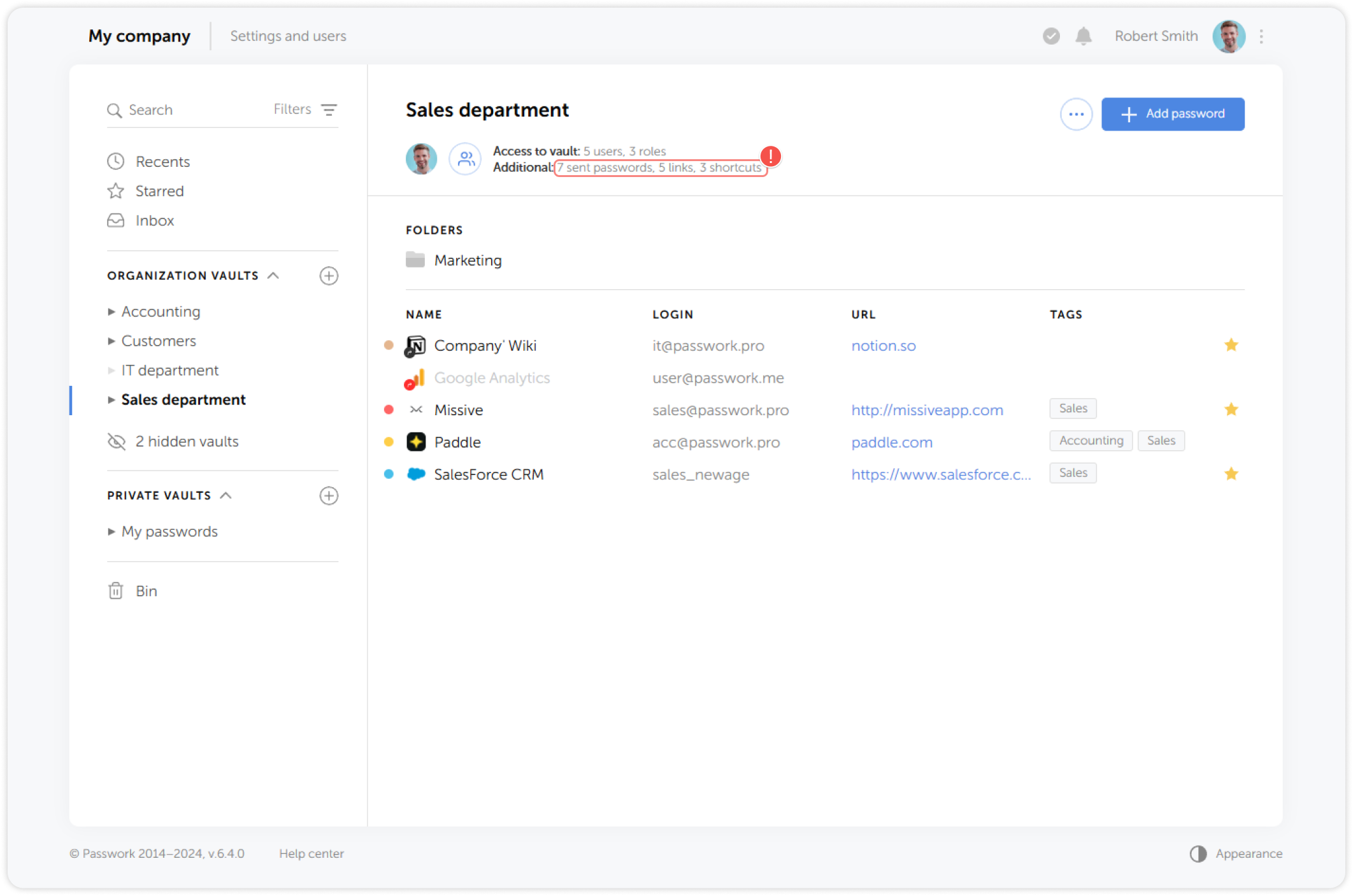The height and width of the screenshot is (896, 1353).
Task: Toggle the Appearance theme switch
Action: pyautogui.click(x=1199, y=853)
